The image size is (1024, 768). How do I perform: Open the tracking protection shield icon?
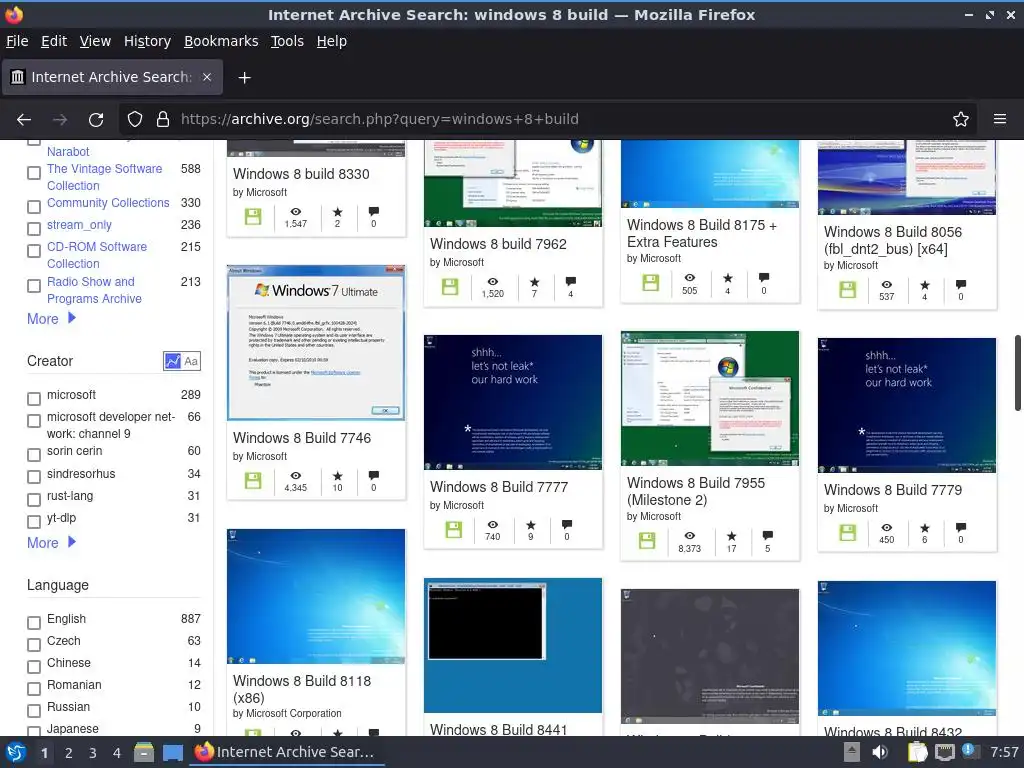tap(135, 120)
